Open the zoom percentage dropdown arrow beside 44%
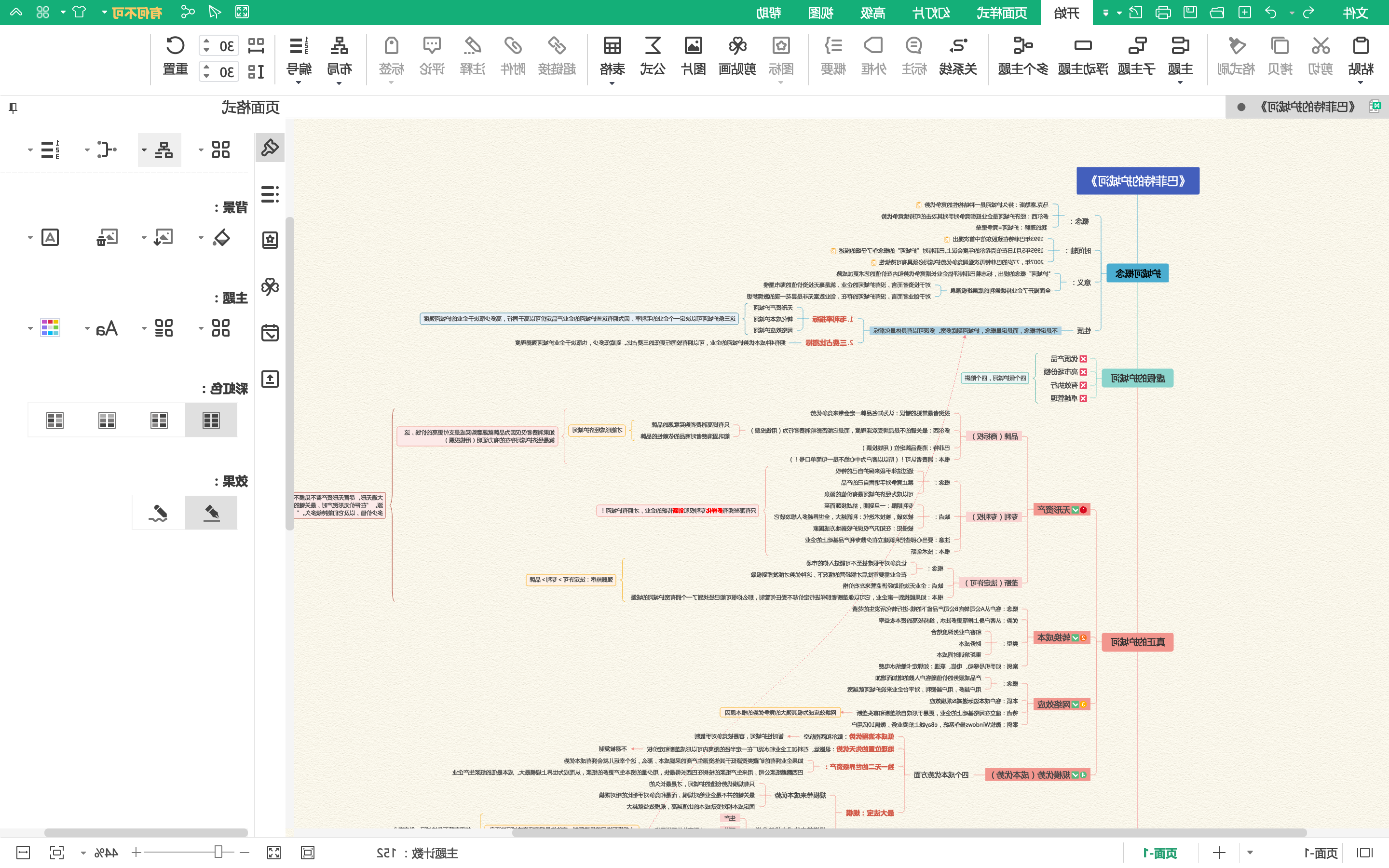1389x868 pixels. click(x=83, y=853)
